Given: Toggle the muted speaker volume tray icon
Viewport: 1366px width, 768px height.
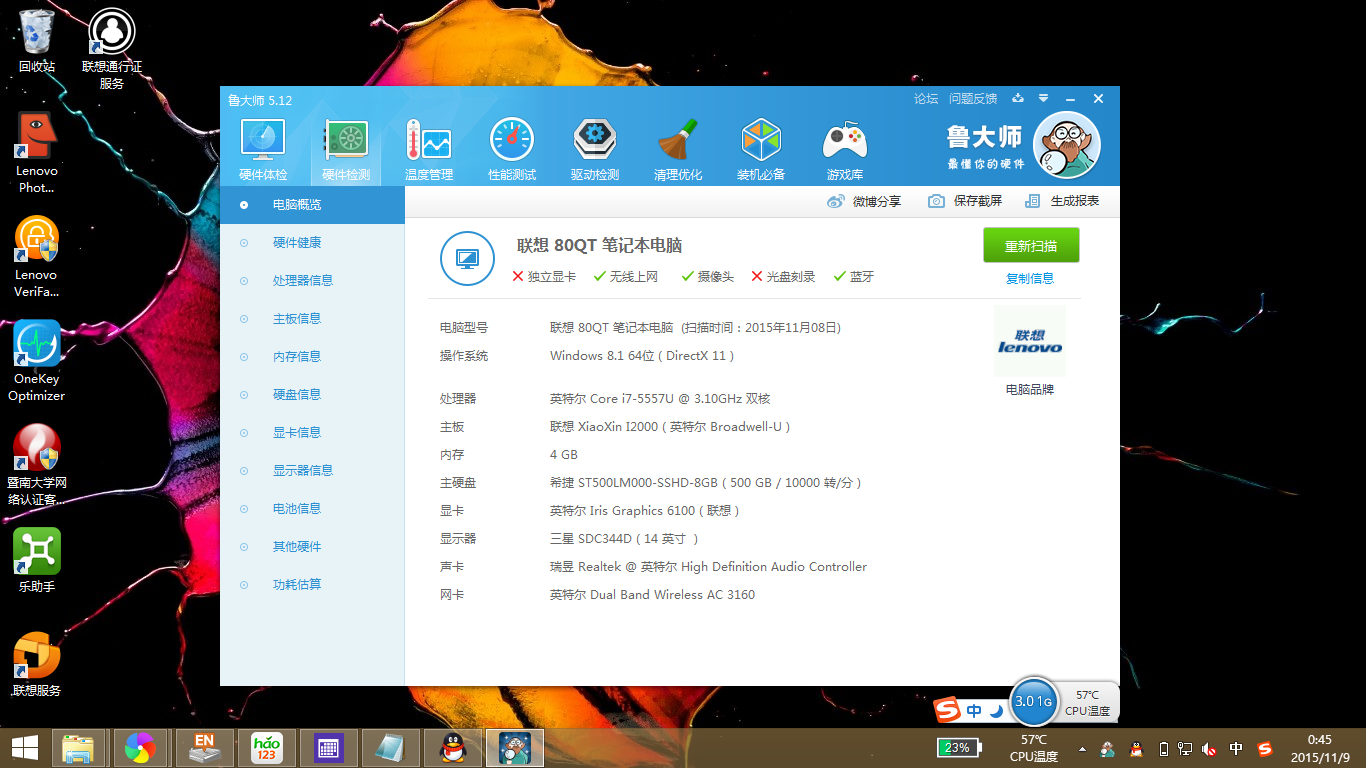Looking at the screenshot, I should 1209,748.
